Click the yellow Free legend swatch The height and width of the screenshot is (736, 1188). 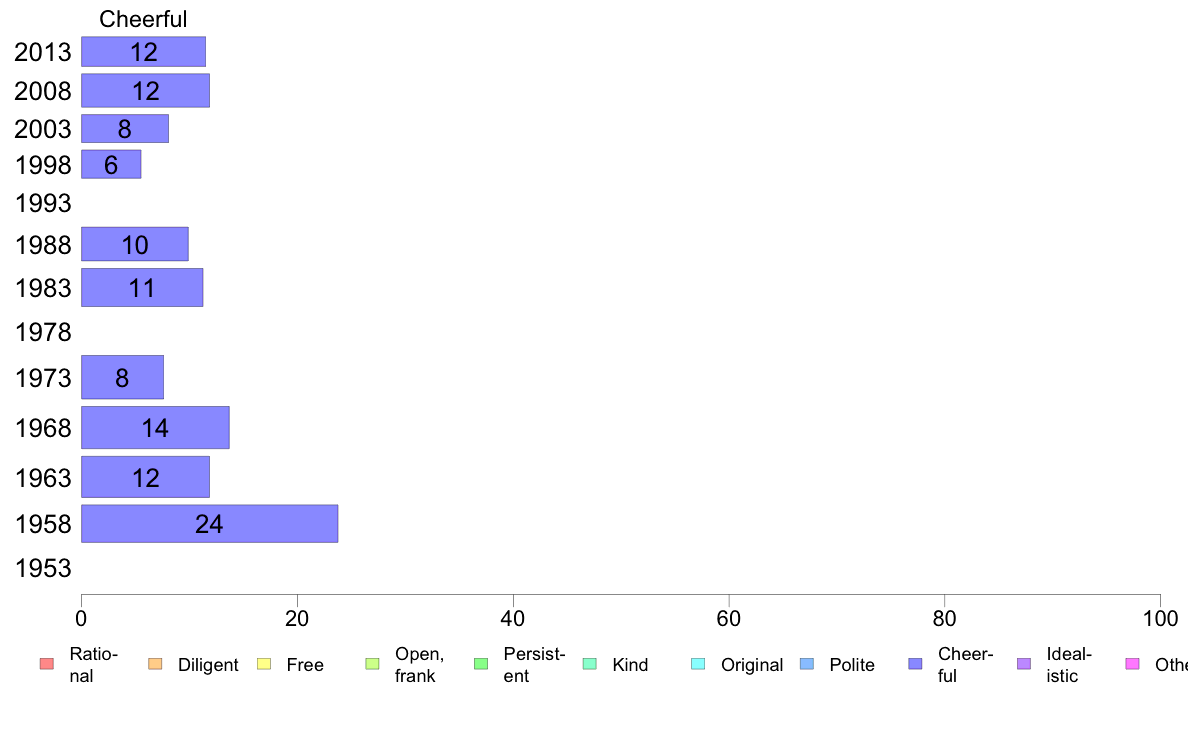click(264, 664)
